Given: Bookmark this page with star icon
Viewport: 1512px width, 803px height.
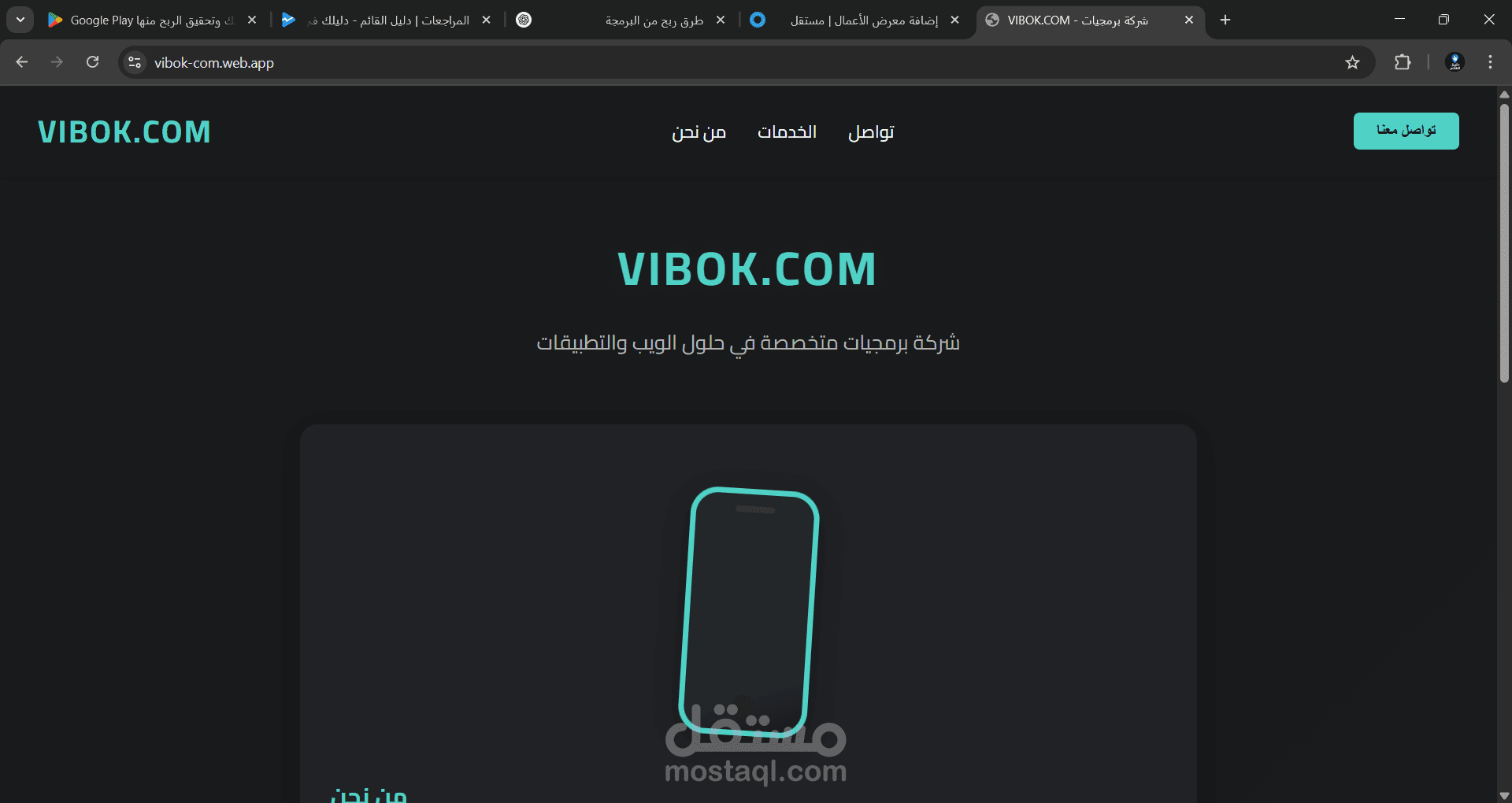Looking at the screenshot, I should pyautogui.click(x=1352, y=62).
